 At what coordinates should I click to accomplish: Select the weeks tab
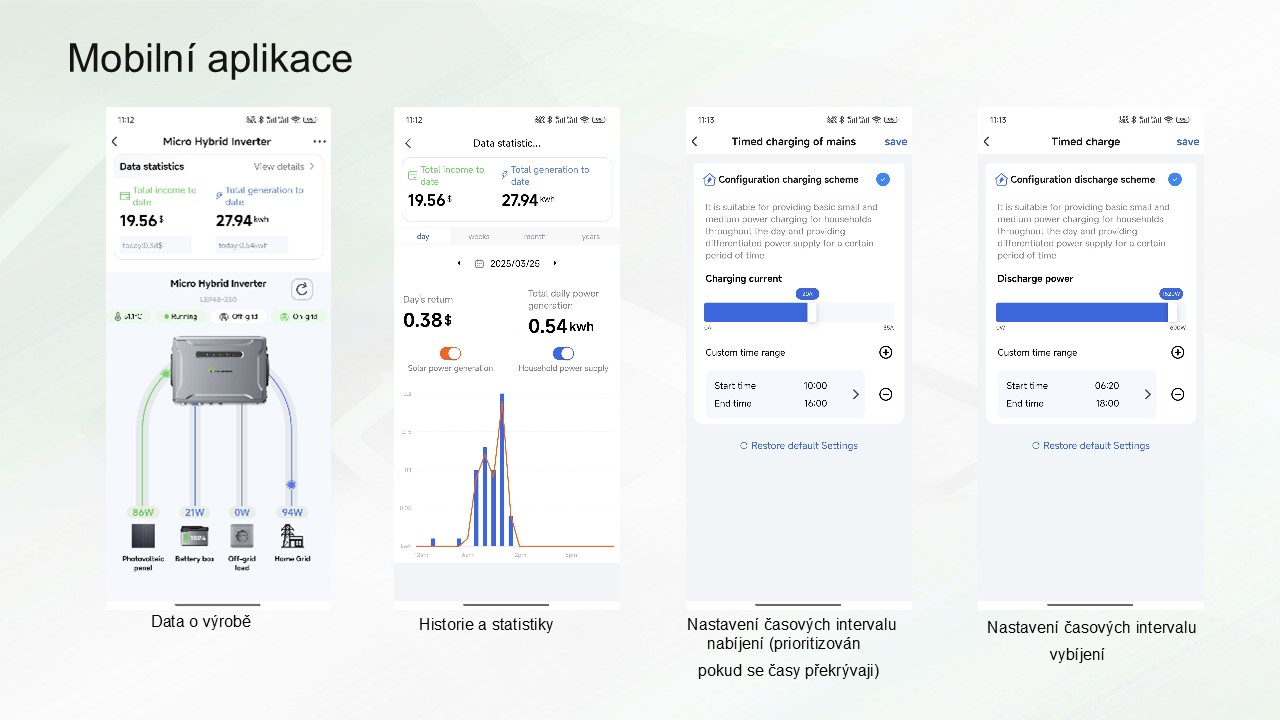479,237
